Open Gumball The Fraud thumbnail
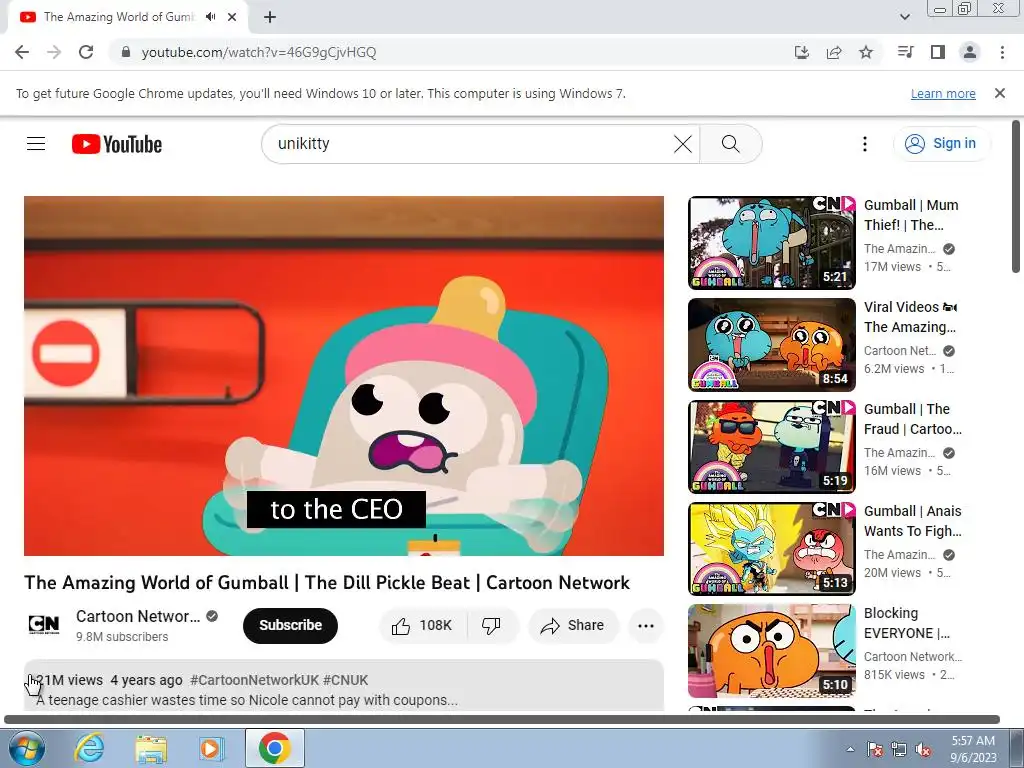The image size is (1024, 768). pyautogui.click(x=771, y=446)
